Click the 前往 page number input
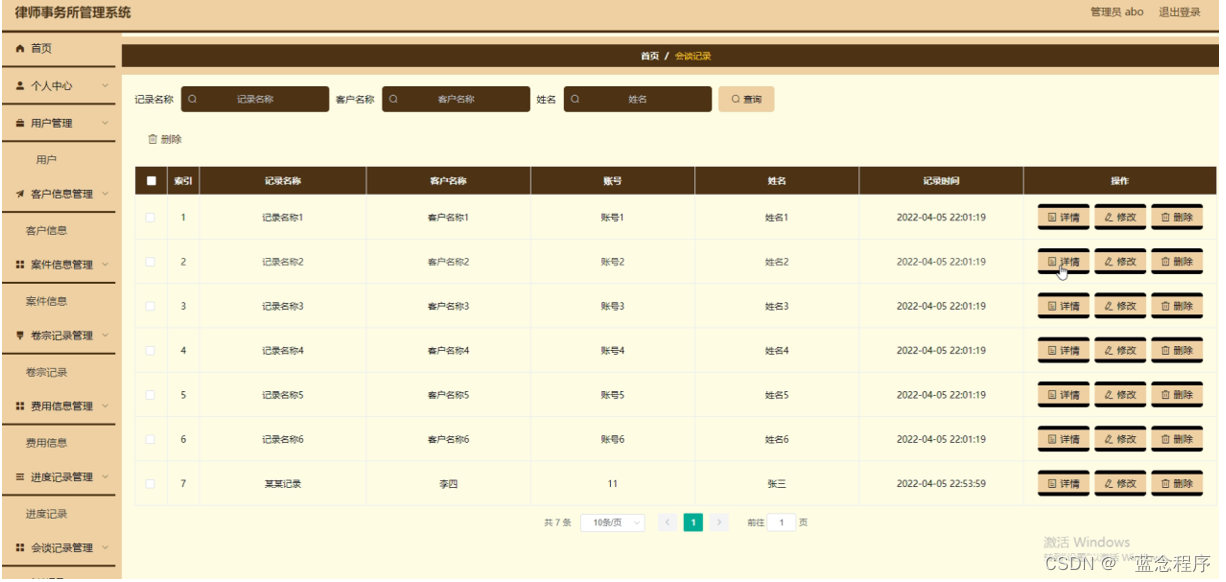The height and width of the screenshot is (582, 1226). click(782, 522)
